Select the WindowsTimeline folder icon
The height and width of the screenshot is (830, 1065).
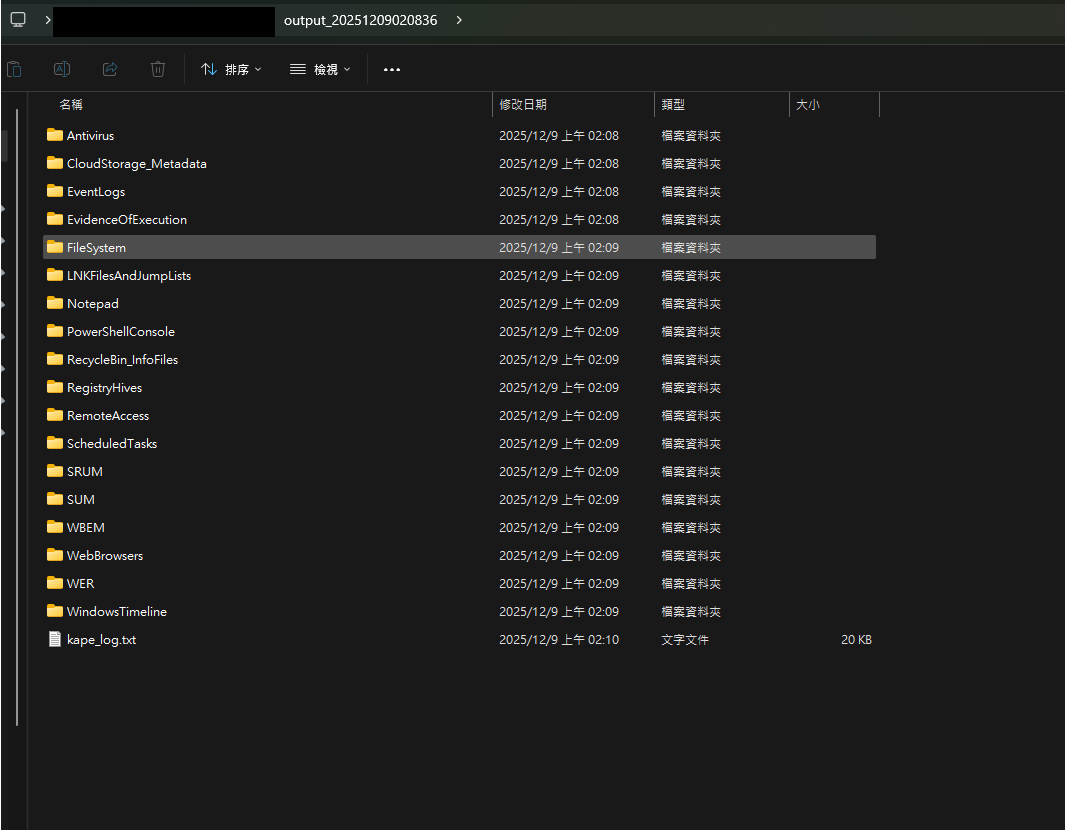[x=55, y=611]
